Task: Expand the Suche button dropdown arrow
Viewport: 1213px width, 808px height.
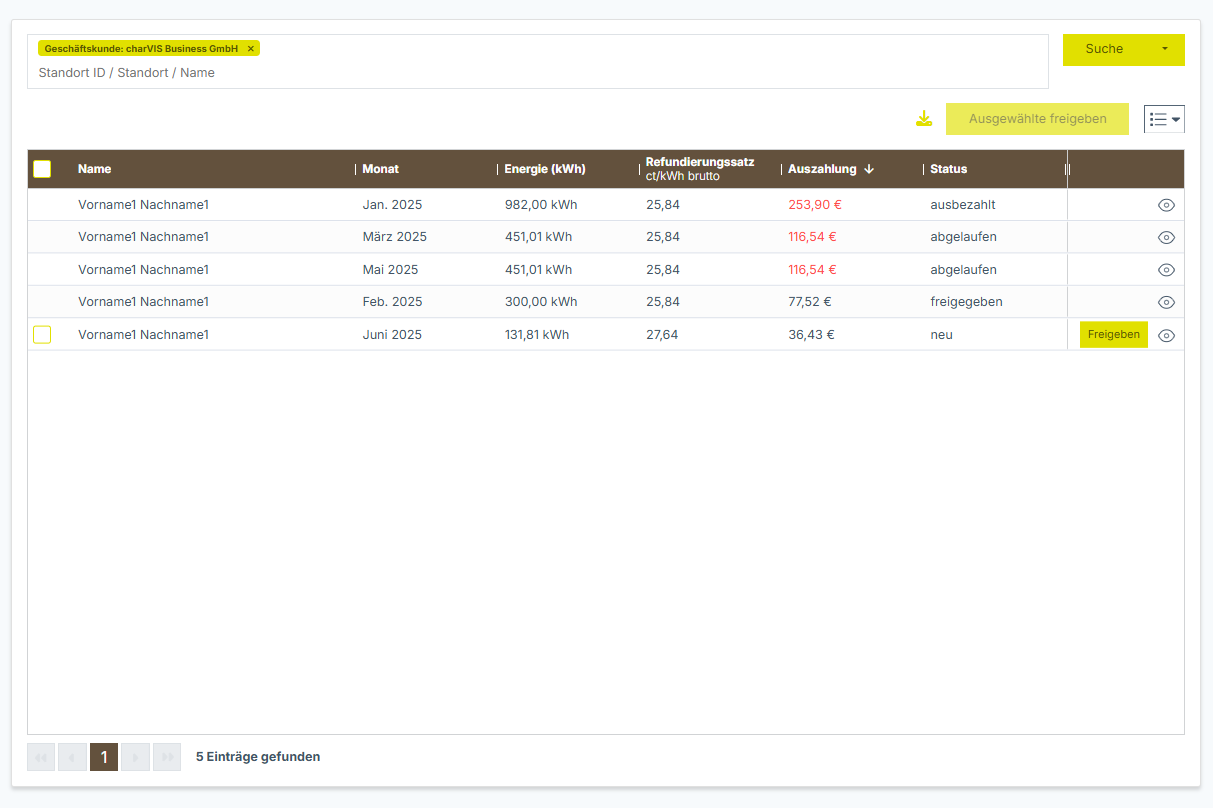Action: pyautogui.click(x=1164, y=49)
